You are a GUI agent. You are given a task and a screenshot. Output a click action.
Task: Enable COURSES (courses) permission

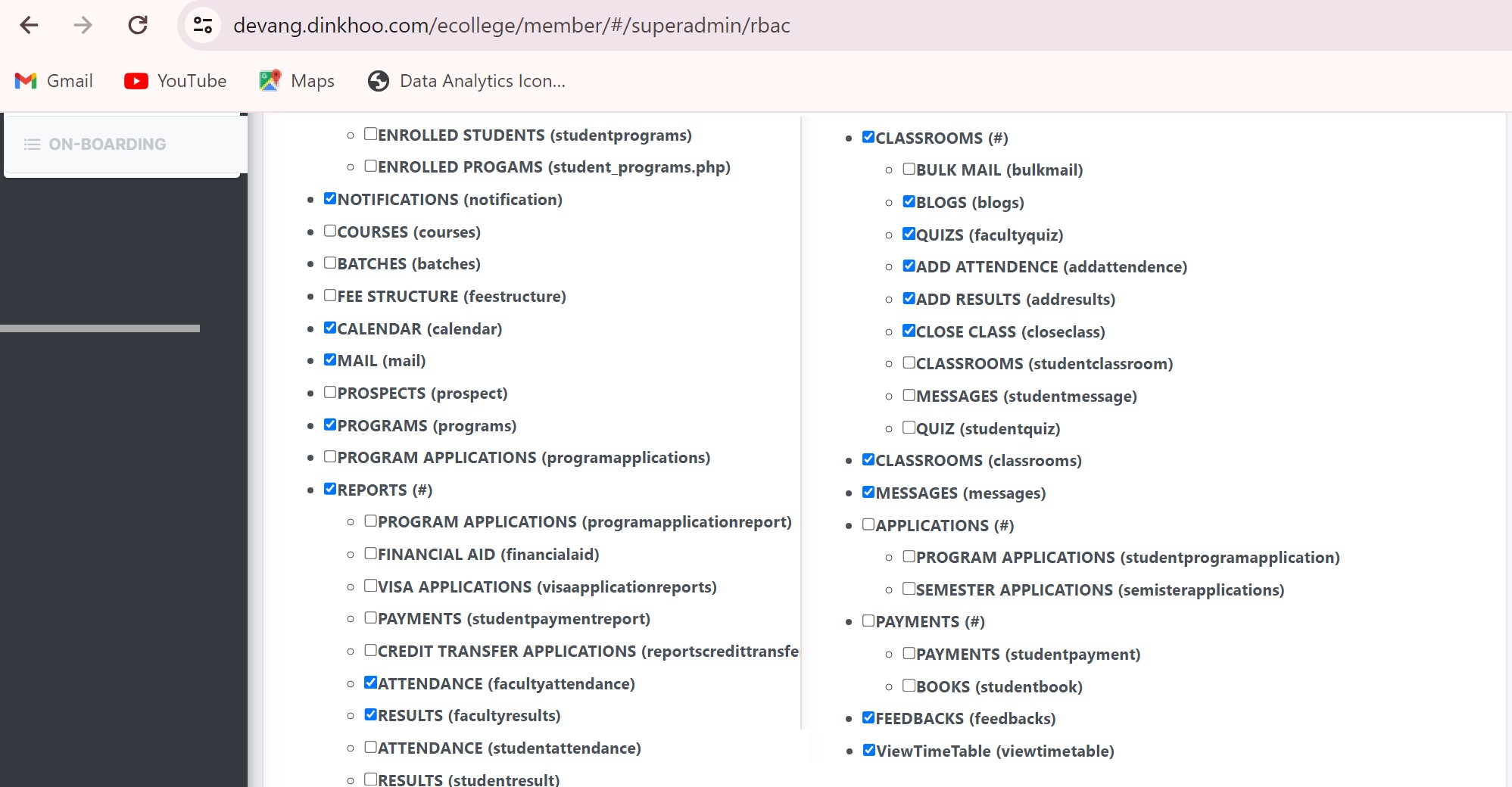[330, 231]
